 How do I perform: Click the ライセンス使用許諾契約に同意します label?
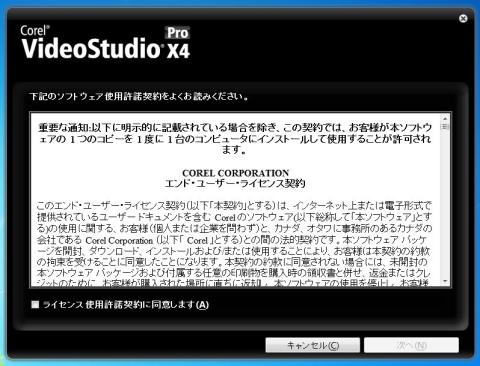(126, 305)
